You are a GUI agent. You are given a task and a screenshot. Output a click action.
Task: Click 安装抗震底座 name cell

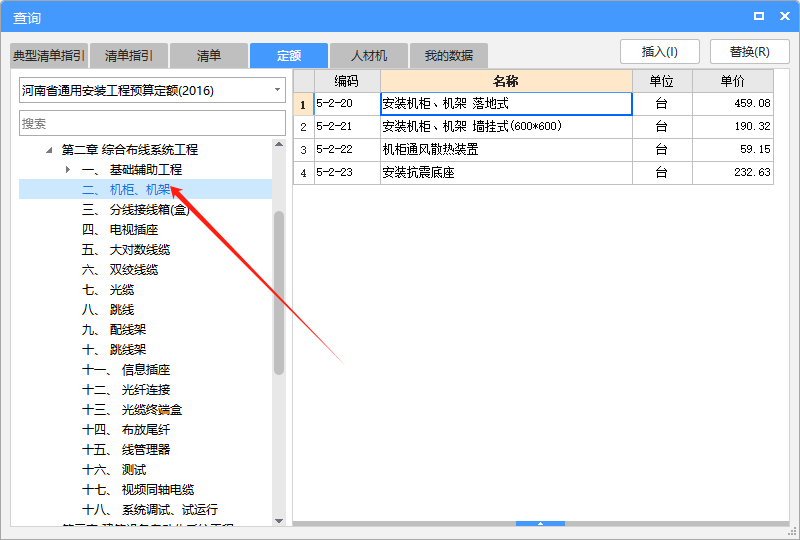click(506, 173)
